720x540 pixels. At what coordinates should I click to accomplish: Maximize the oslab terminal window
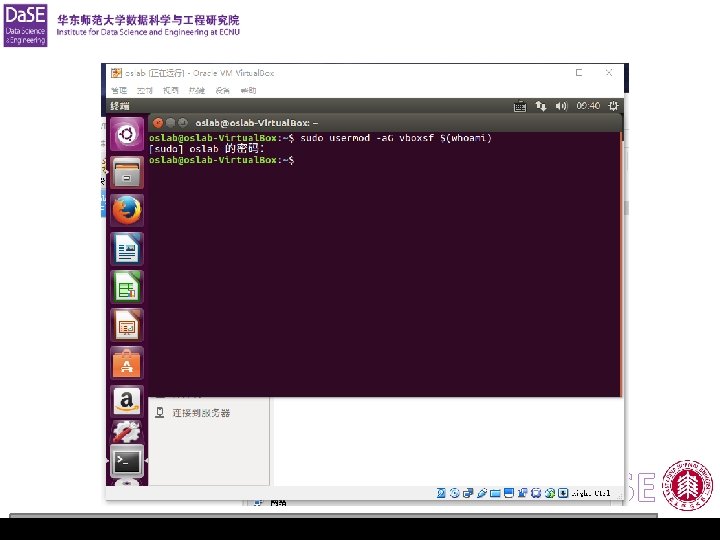(x=183, y=123)
